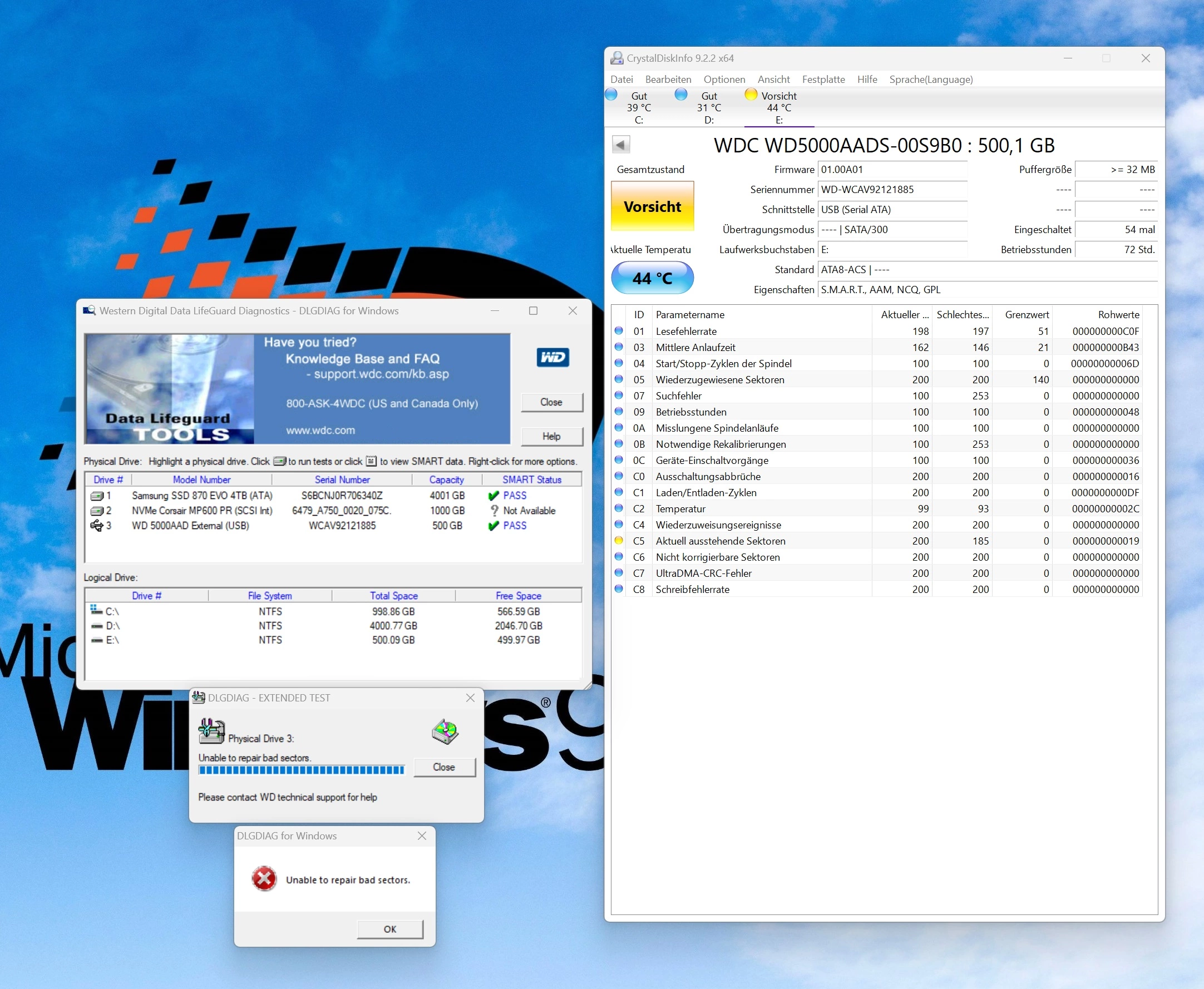Click the yellow status circle for Aktuell ausstehende Sektoren

619,540
